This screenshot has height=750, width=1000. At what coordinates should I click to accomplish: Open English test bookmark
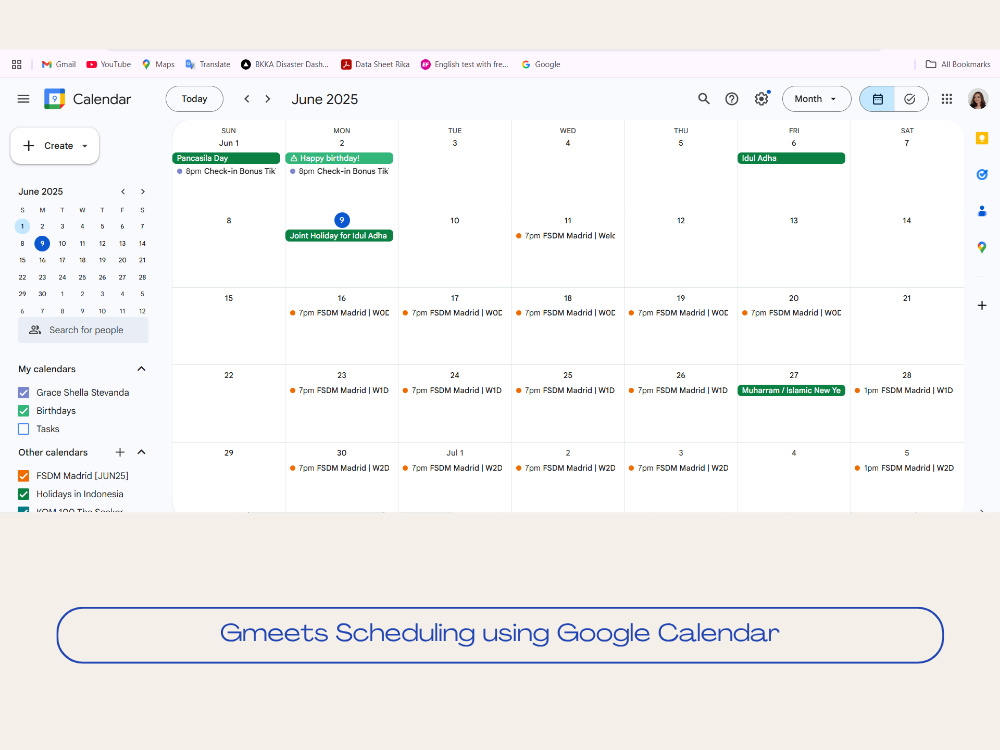click(464, 64)
